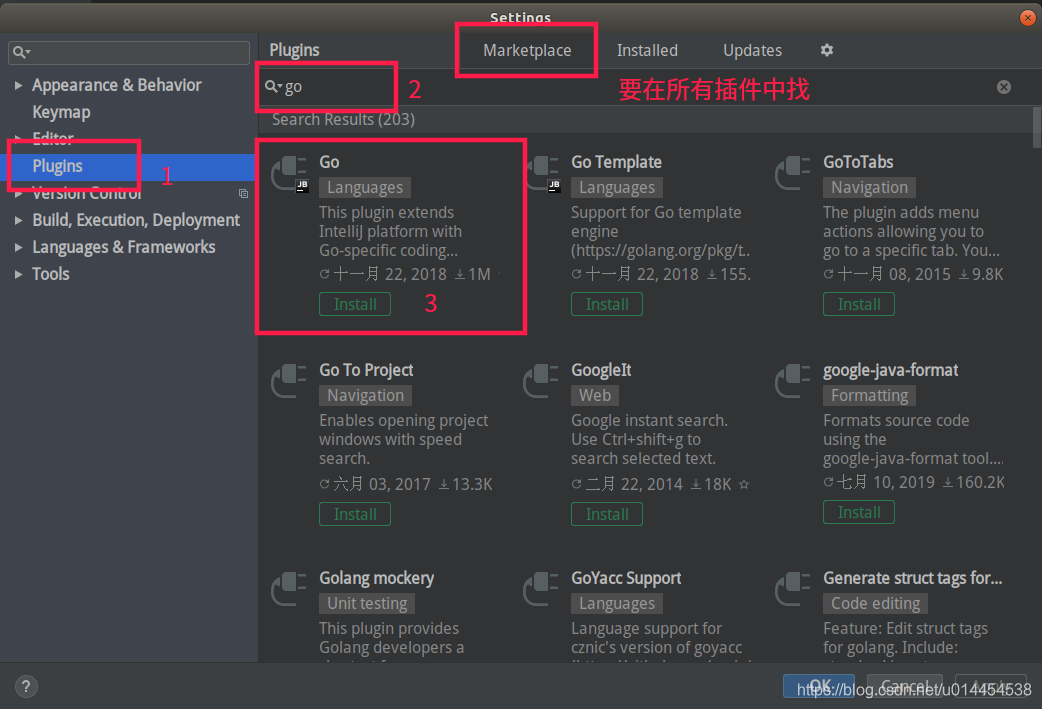Select Plugins in settings tree

tap(58, 166)
